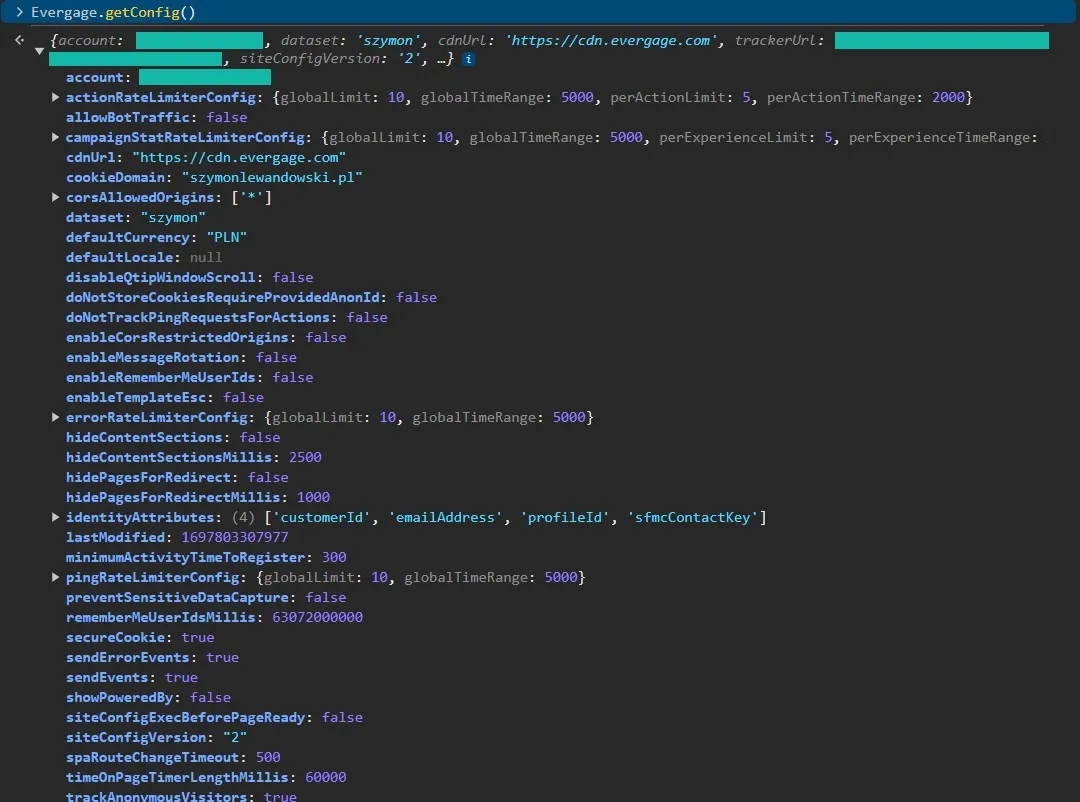Viewport: 1080px width, 802px height.
Task: Click the rememberMeUserIdsMillis number value
Action: point(317,617)
